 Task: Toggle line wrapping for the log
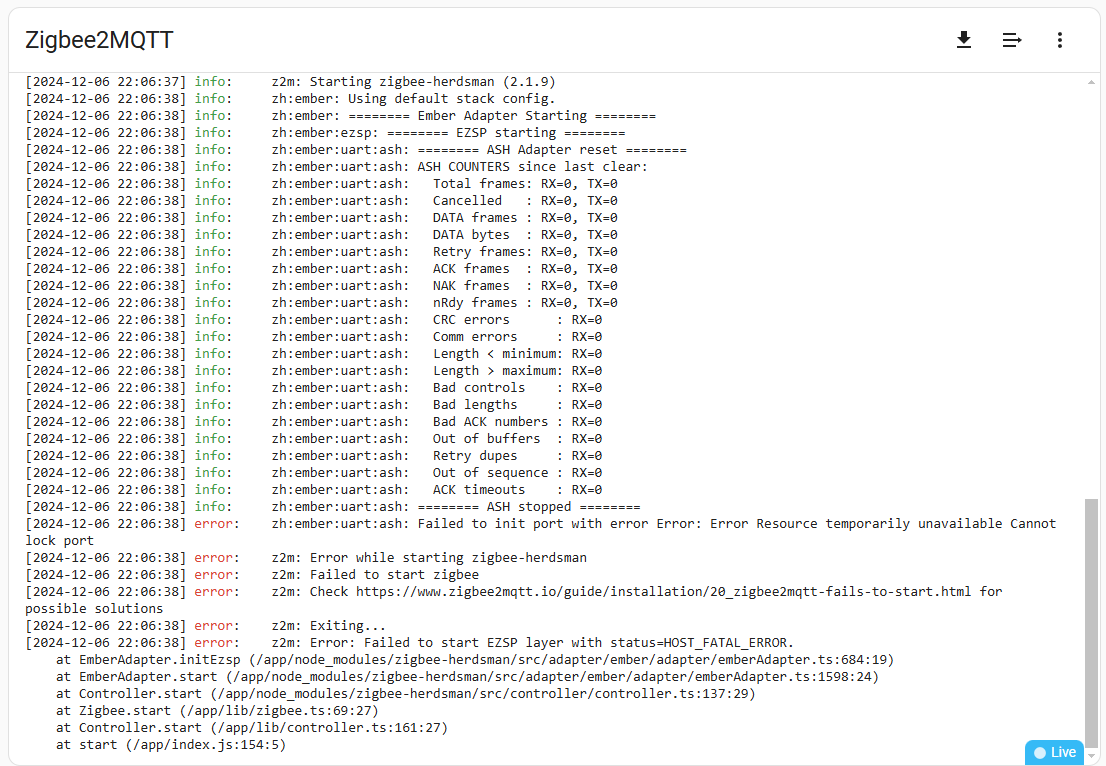[x=1012, y=40]
